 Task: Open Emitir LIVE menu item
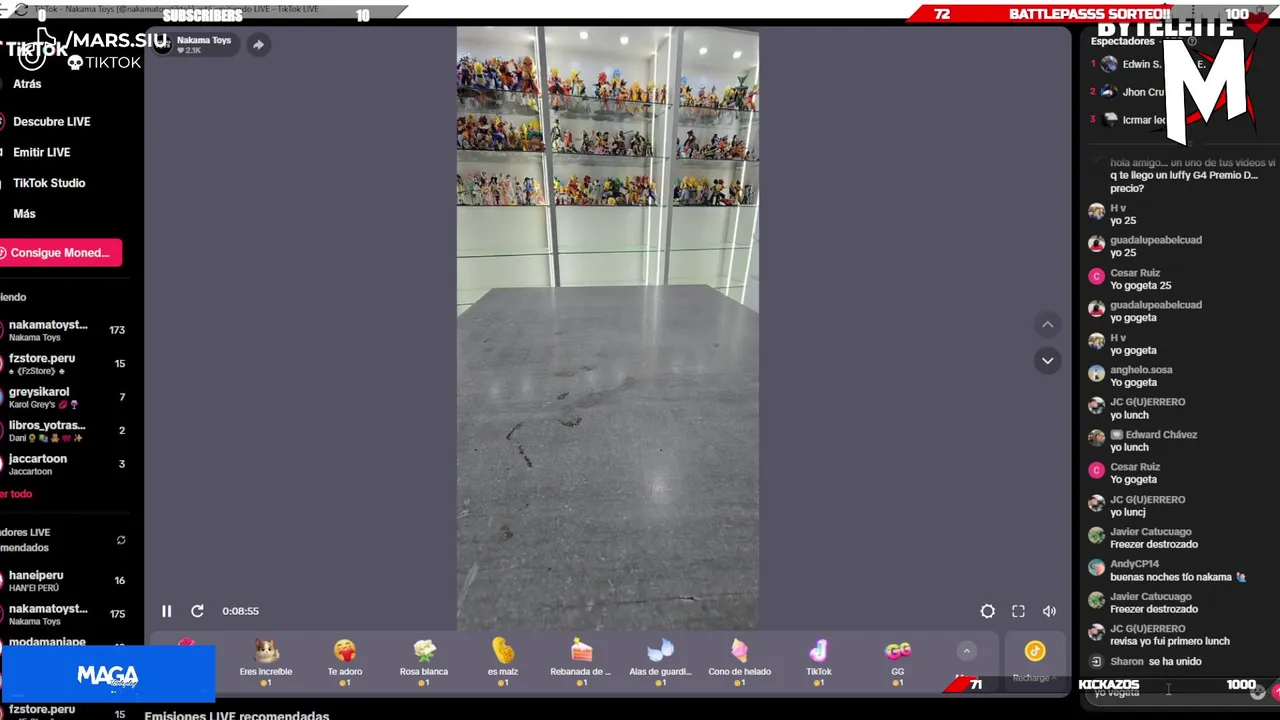point(41,152)
